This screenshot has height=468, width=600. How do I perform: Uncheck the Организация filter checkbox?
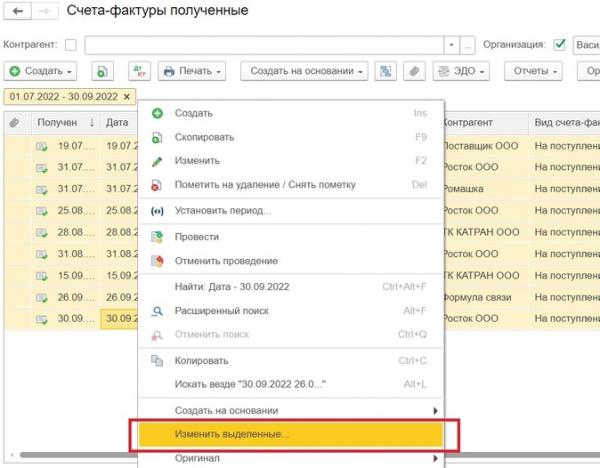(x=559, y=45)
